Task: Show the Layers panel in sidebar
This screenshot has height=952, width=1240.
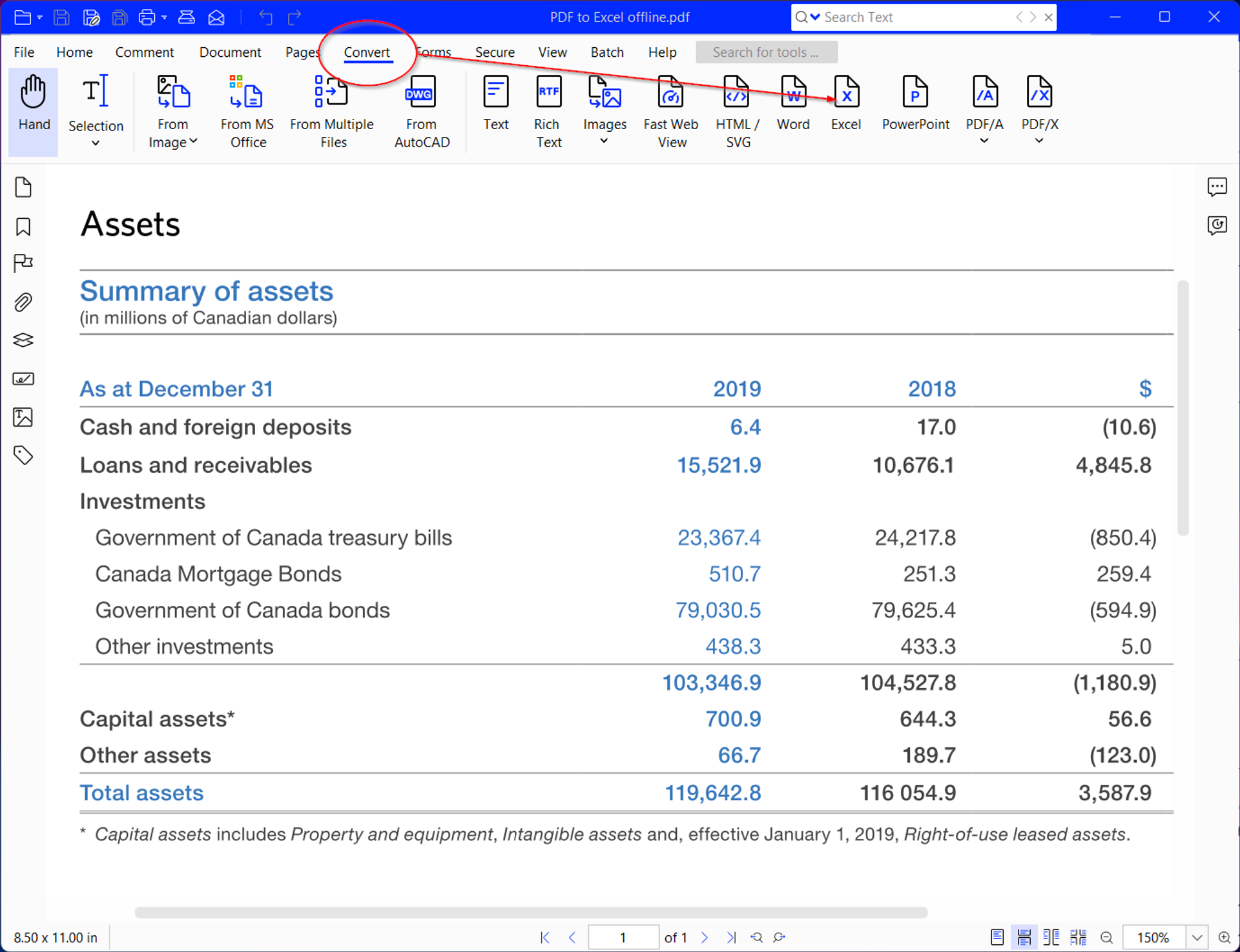Action: [23, 340]
